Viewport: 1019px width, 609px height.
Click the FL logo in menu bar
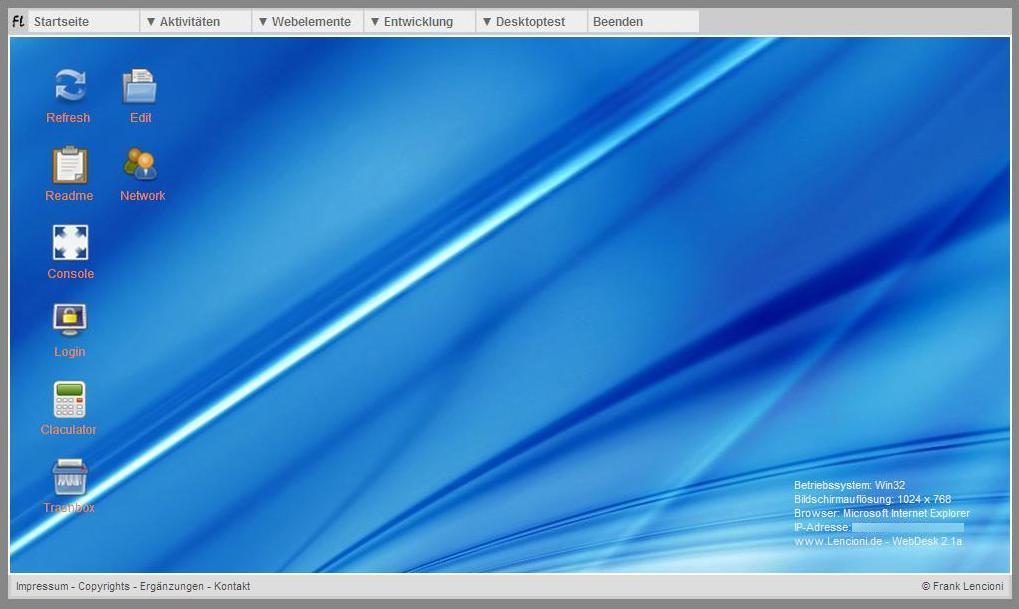click(18, 21)
